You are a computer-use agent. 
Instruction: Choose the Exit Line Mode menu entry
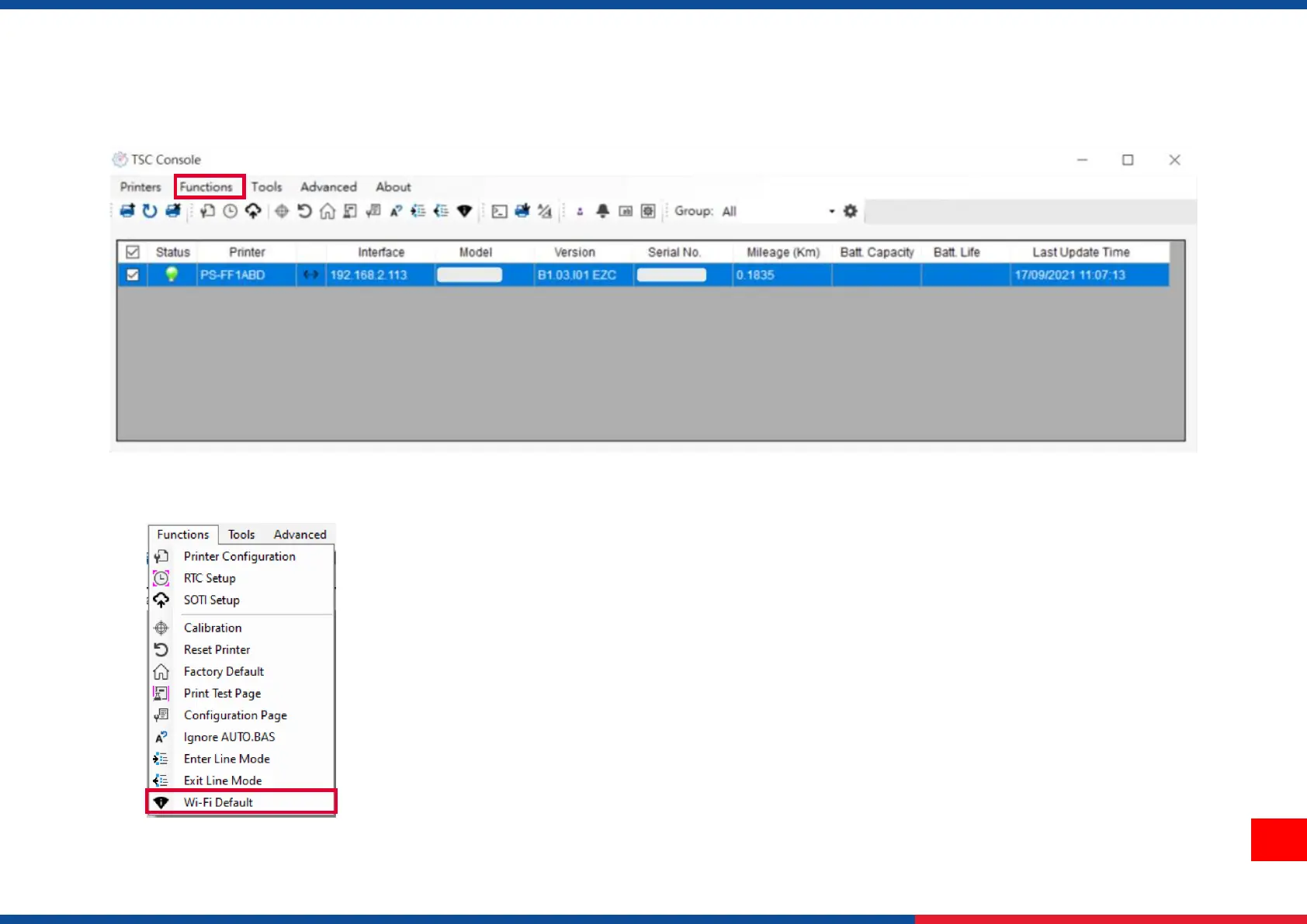241,780
